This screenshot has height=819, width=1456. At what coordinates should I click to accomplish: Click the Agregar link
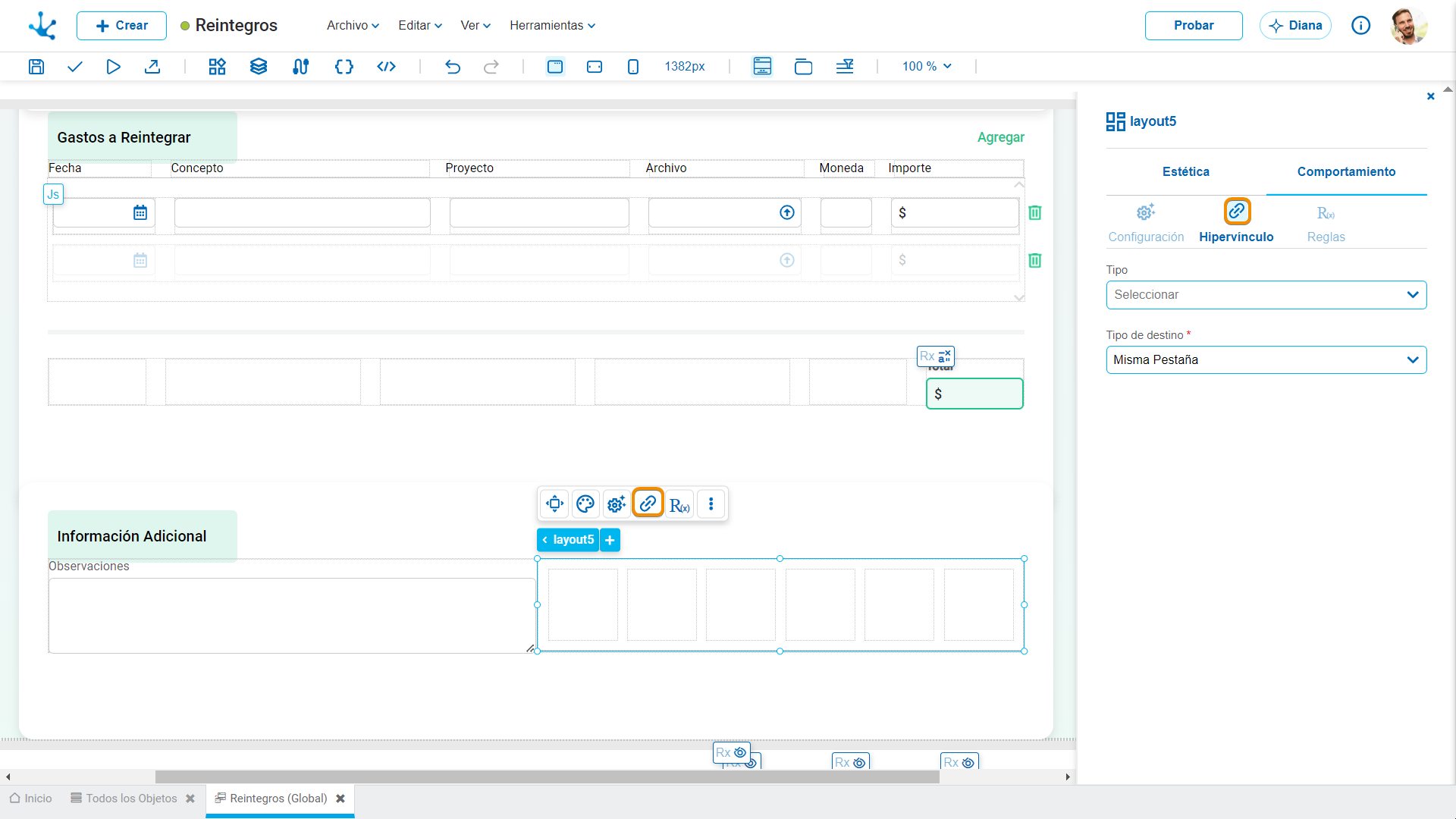tap(1000, 137)
